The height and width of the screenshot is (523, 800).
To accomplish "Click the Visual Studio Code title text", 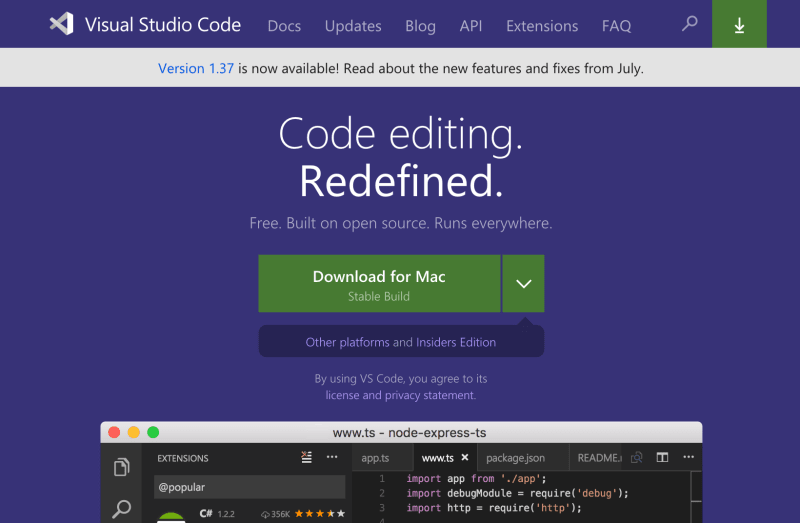I will click(x=163, y=24).
